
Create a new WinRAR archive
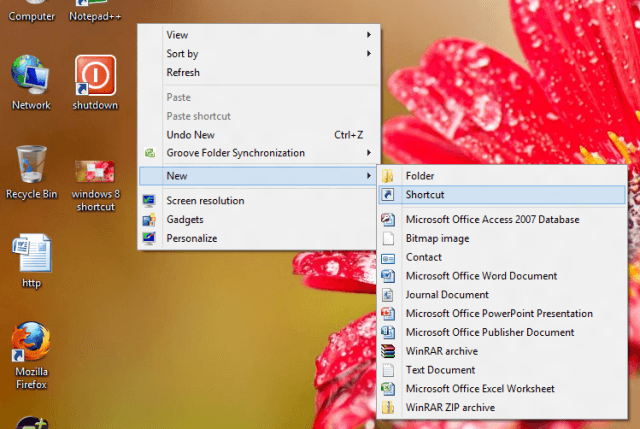point(502,351)
